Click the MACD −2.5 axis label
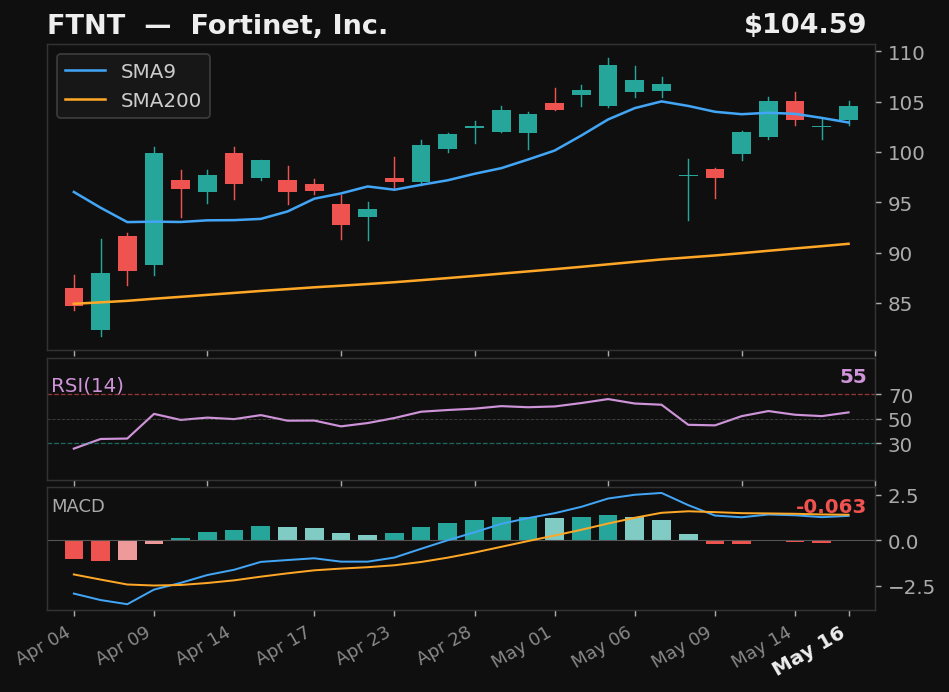949x692 pixels. (x=911, y=588)
